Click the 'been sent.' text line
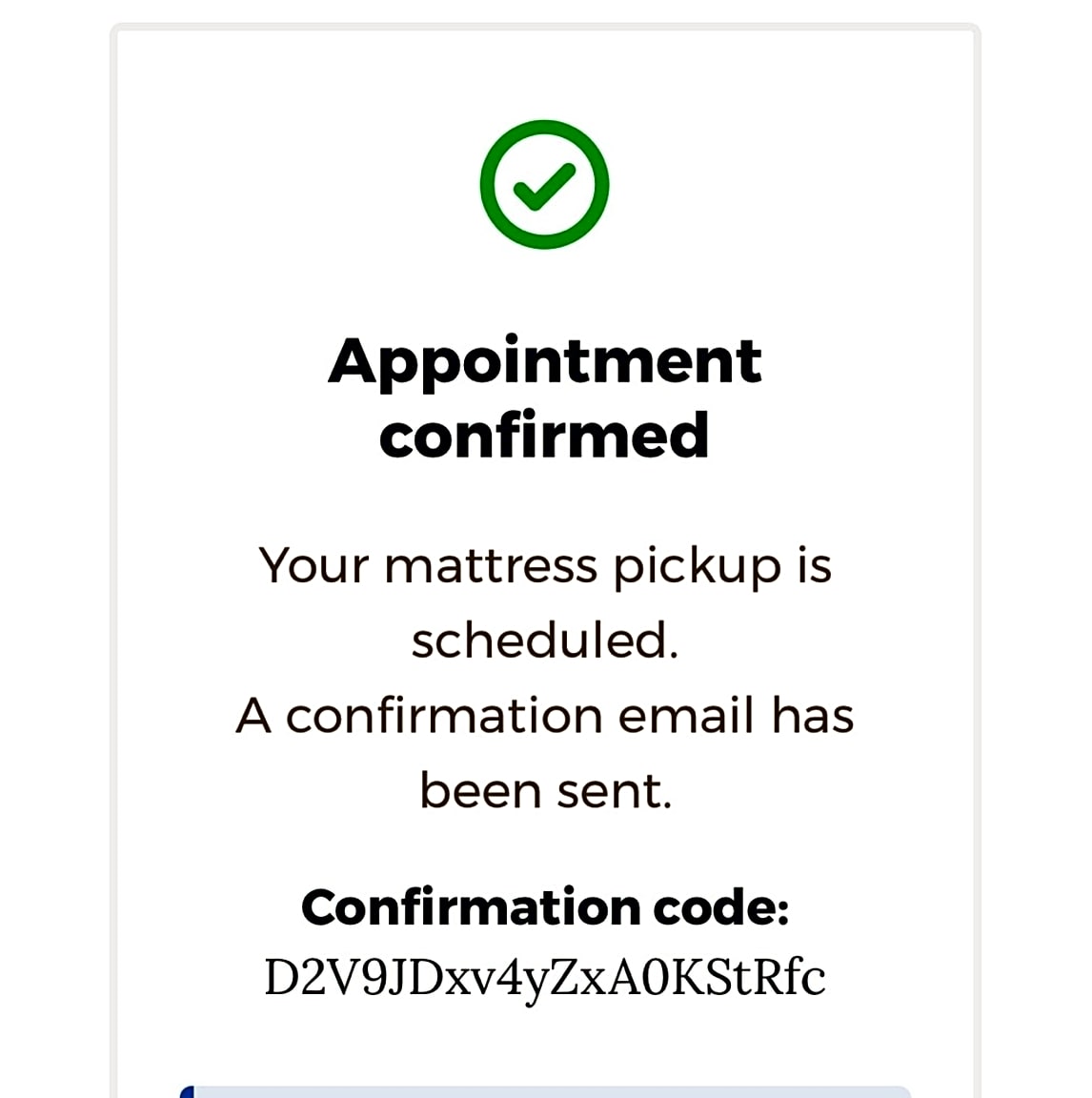The width and height of the screenshot is (1092, 1098). point(545,791)
